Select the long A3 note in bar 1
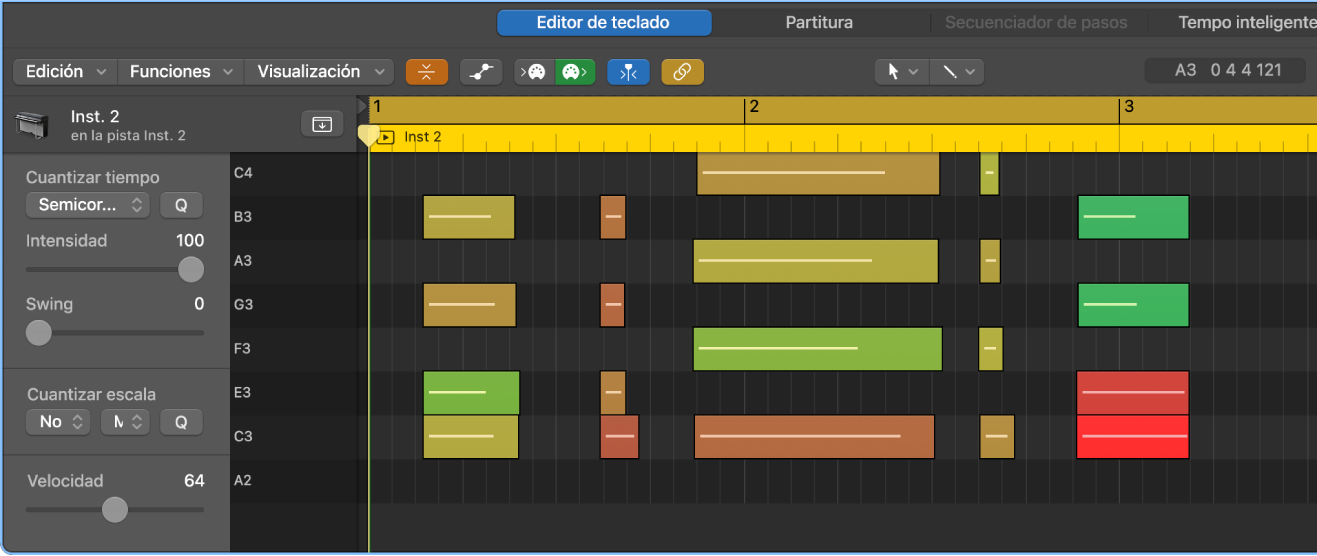Image resolution: width=1317 pixels, height=556 pixels. [x=816, y=261]
